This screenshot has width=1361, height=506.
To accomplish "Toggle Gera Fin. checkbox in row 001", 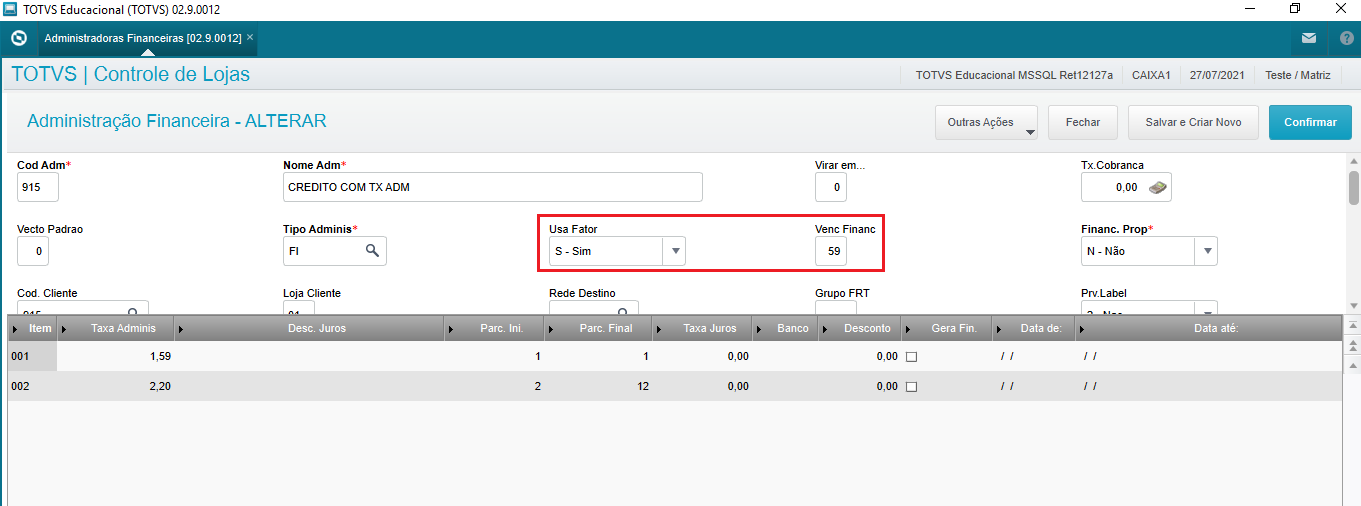I will tap(911, 357).
